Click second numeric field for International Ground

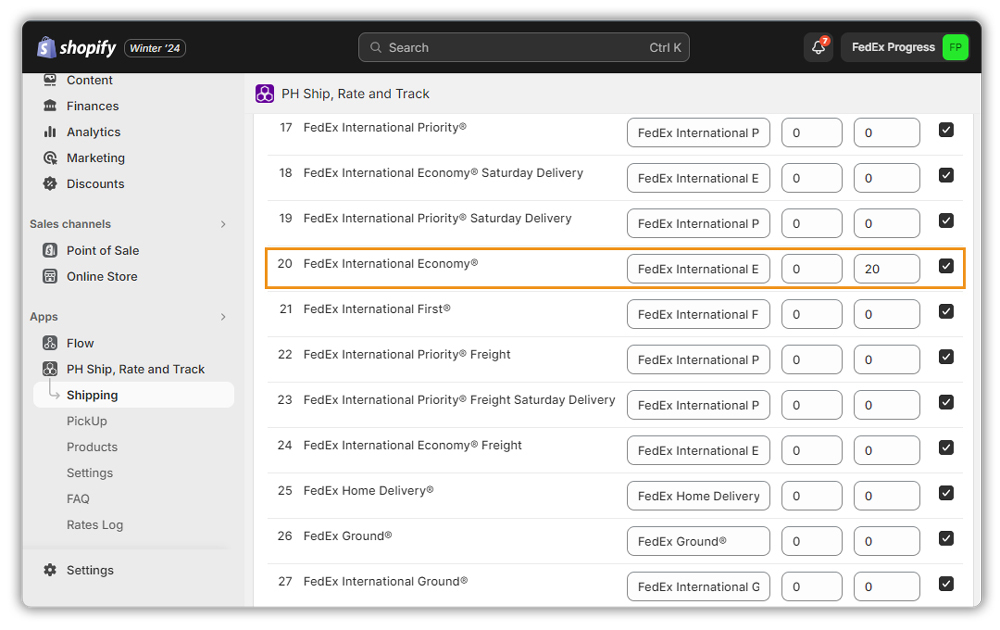(x=886, y=587)
